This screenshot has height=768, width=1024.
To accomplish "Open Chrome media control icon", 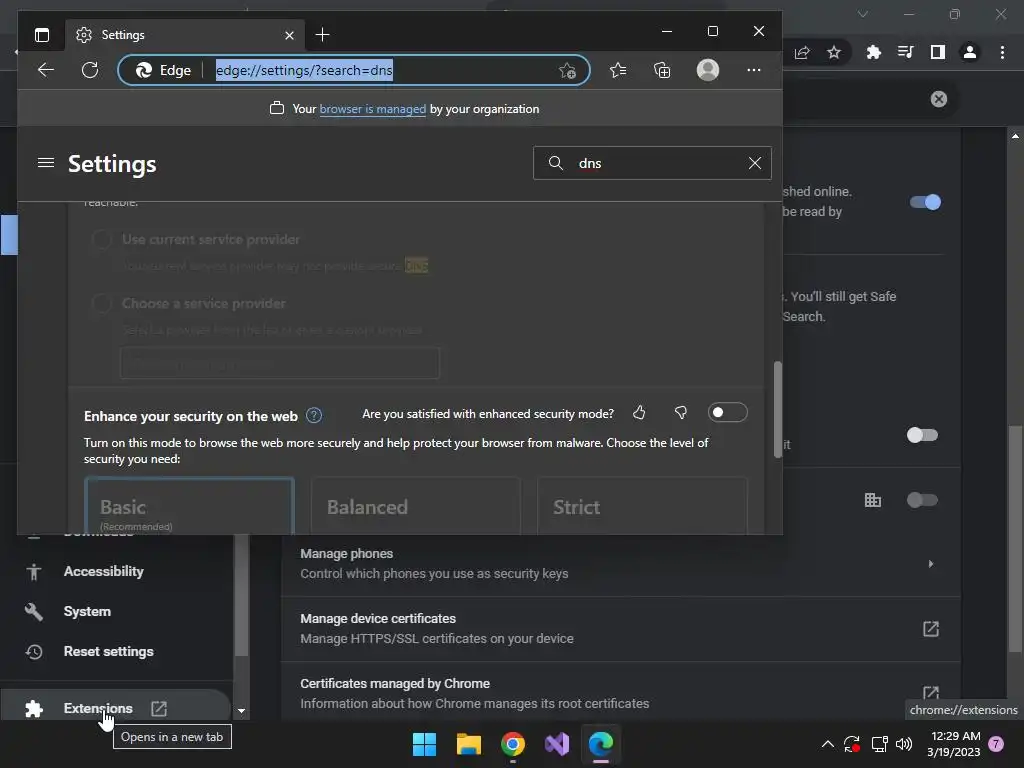I will pos(905,52).
